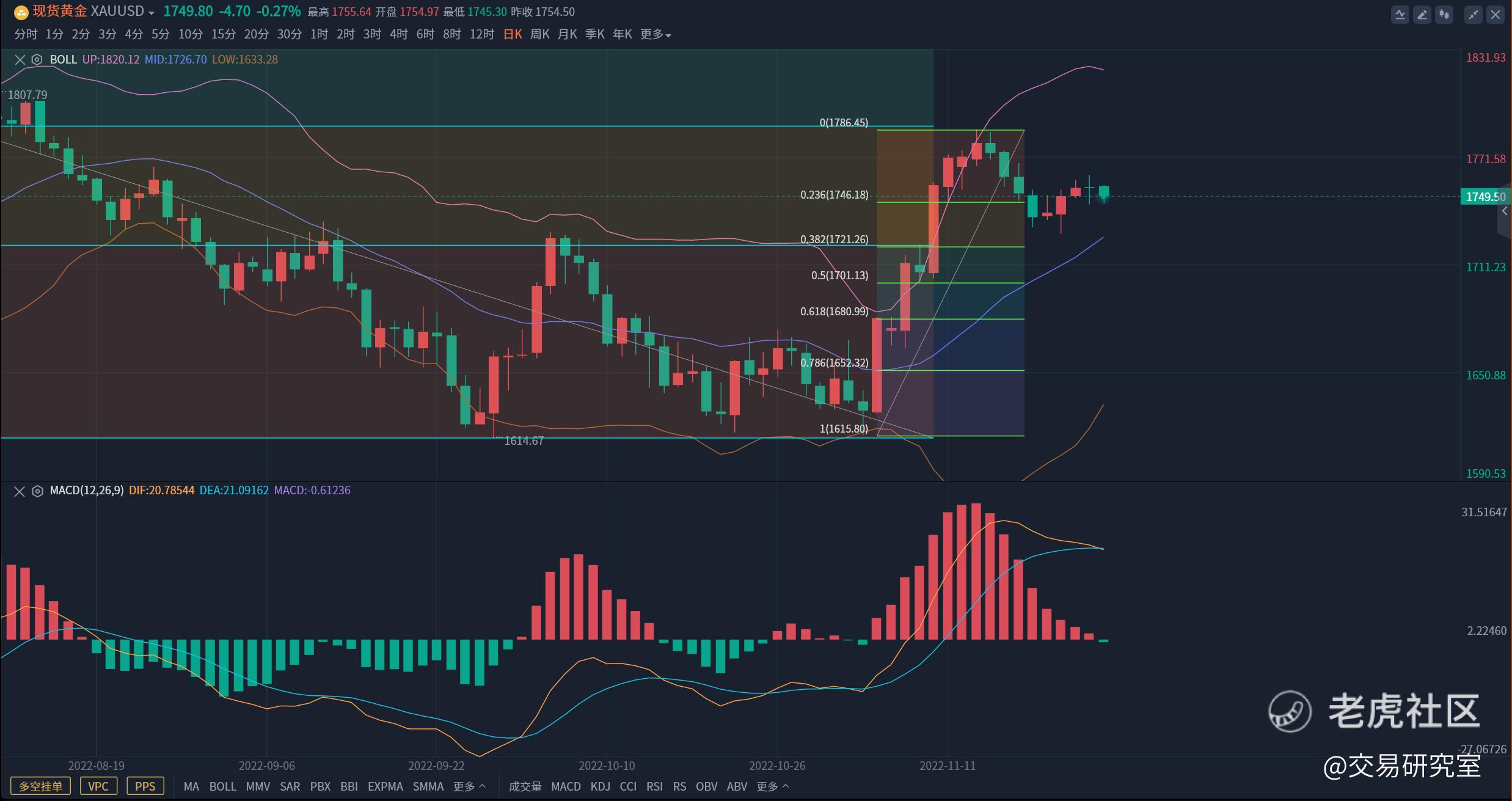Remove the MACD panel with its X icon
1512x801 pixels.
[x=20, y=491]
